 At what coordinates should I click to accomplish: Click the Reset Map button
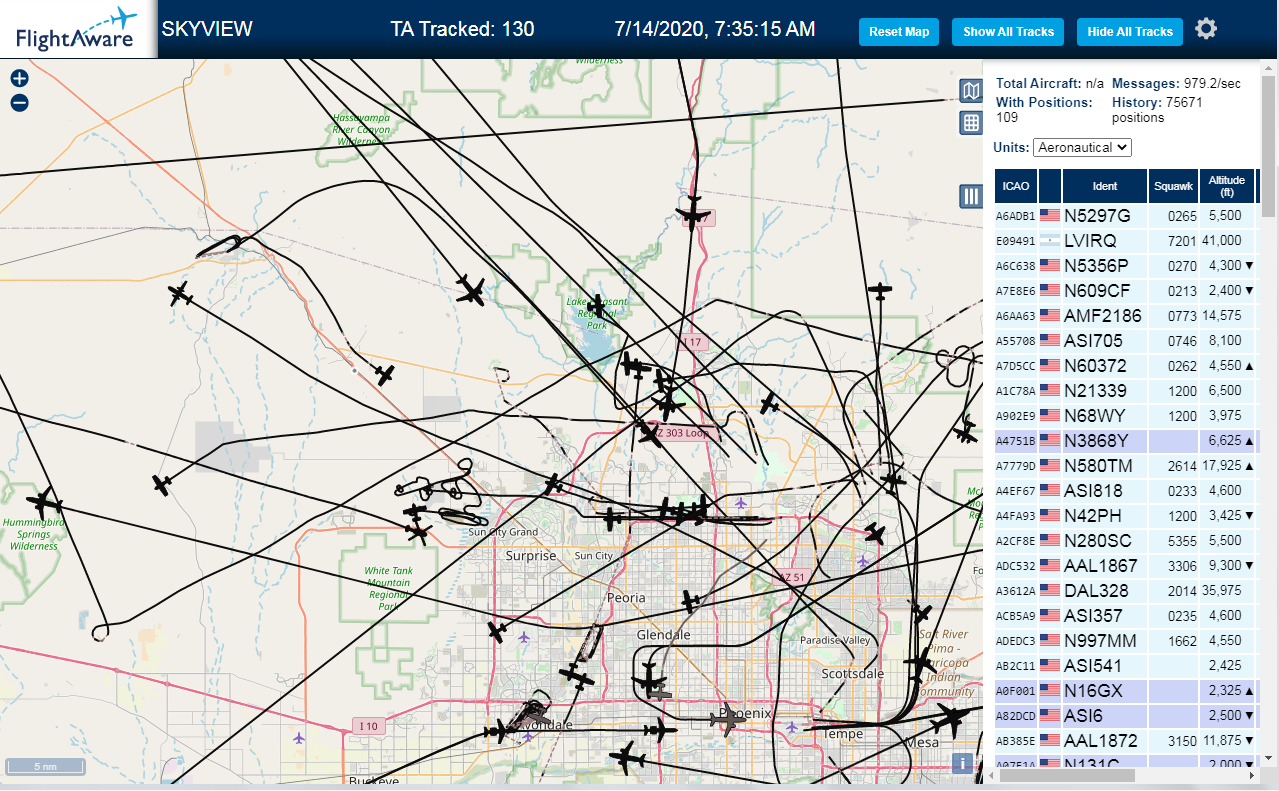click(899, 32)
